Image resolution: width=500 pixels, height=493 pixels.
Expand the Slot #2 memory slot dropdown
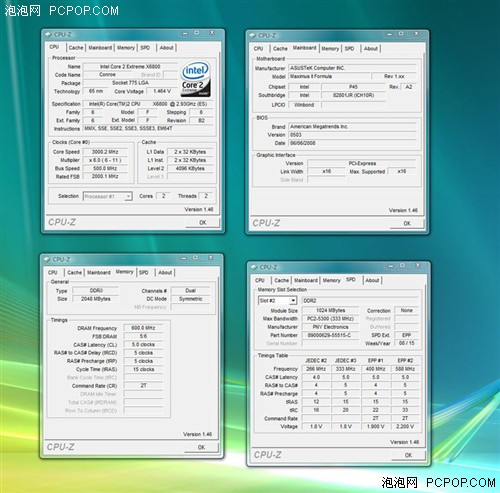pos(293,301)
